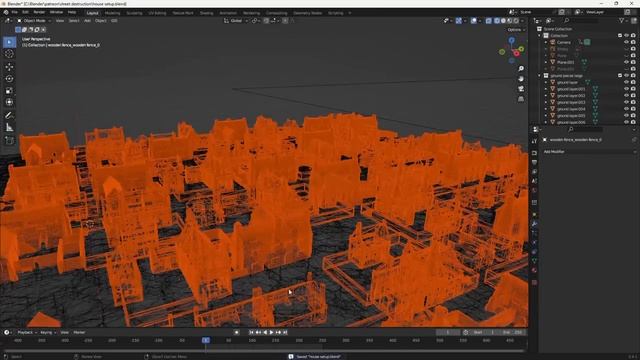The width and height of the screenshot is (640, 360).
Task: Open Global transform orientation dropdown
Action: pyautogui.click(x=236, y=20)
